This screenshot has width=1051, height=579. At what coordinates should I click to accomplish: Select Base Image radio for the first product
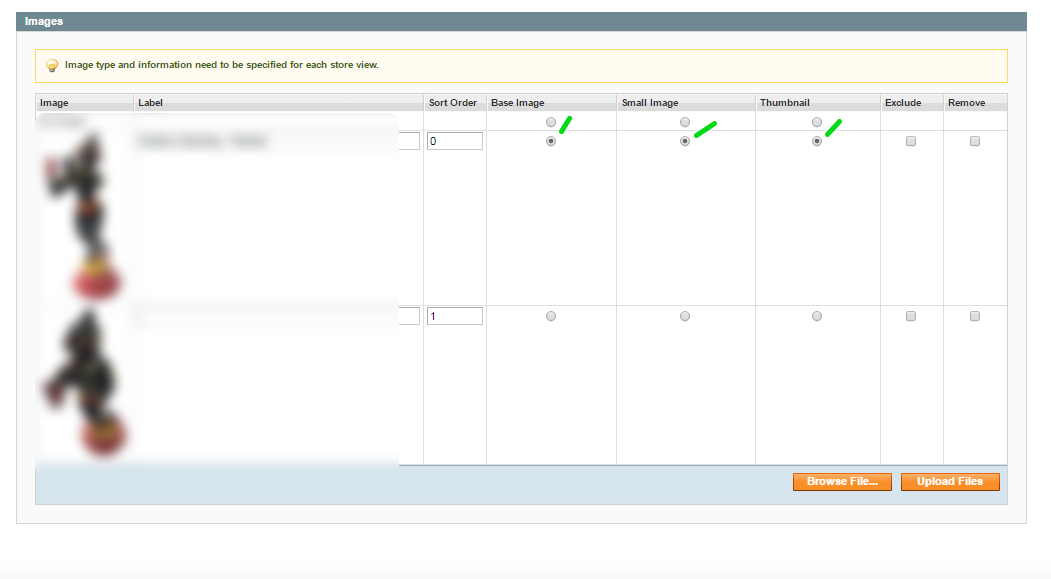click(550, 141)
